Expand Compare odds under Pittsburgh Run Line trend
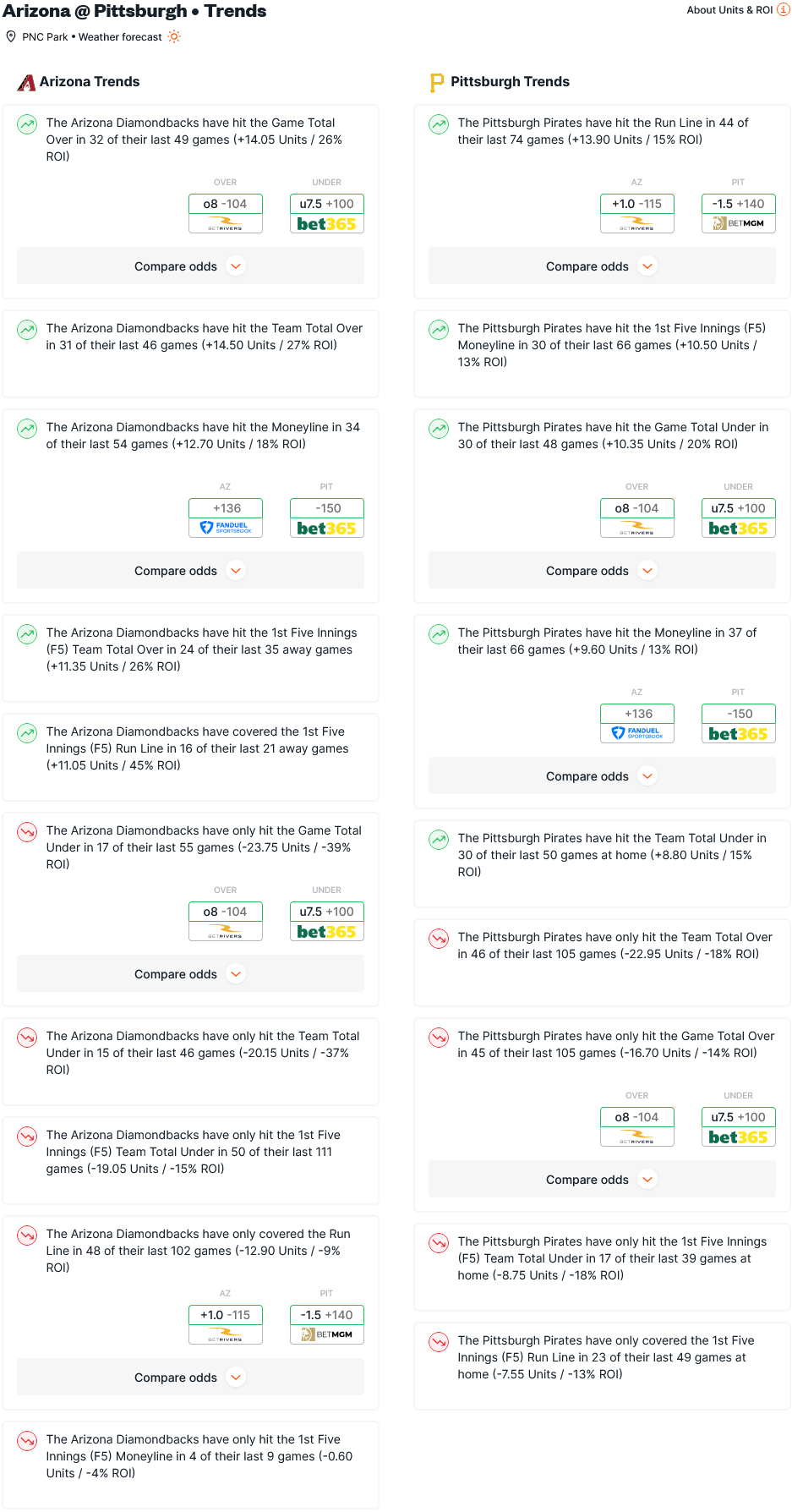792x1512 pixels. coord(602,266)
